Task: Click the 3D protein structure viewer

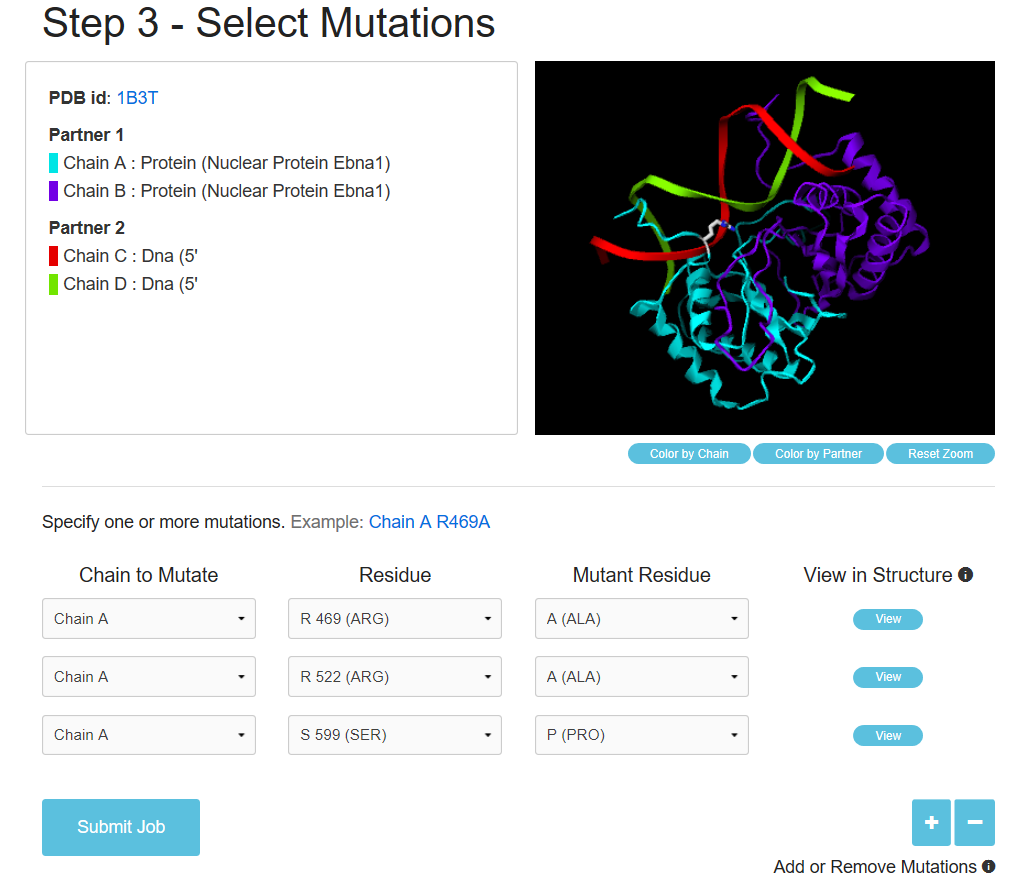Action: [x=765, y=248]
